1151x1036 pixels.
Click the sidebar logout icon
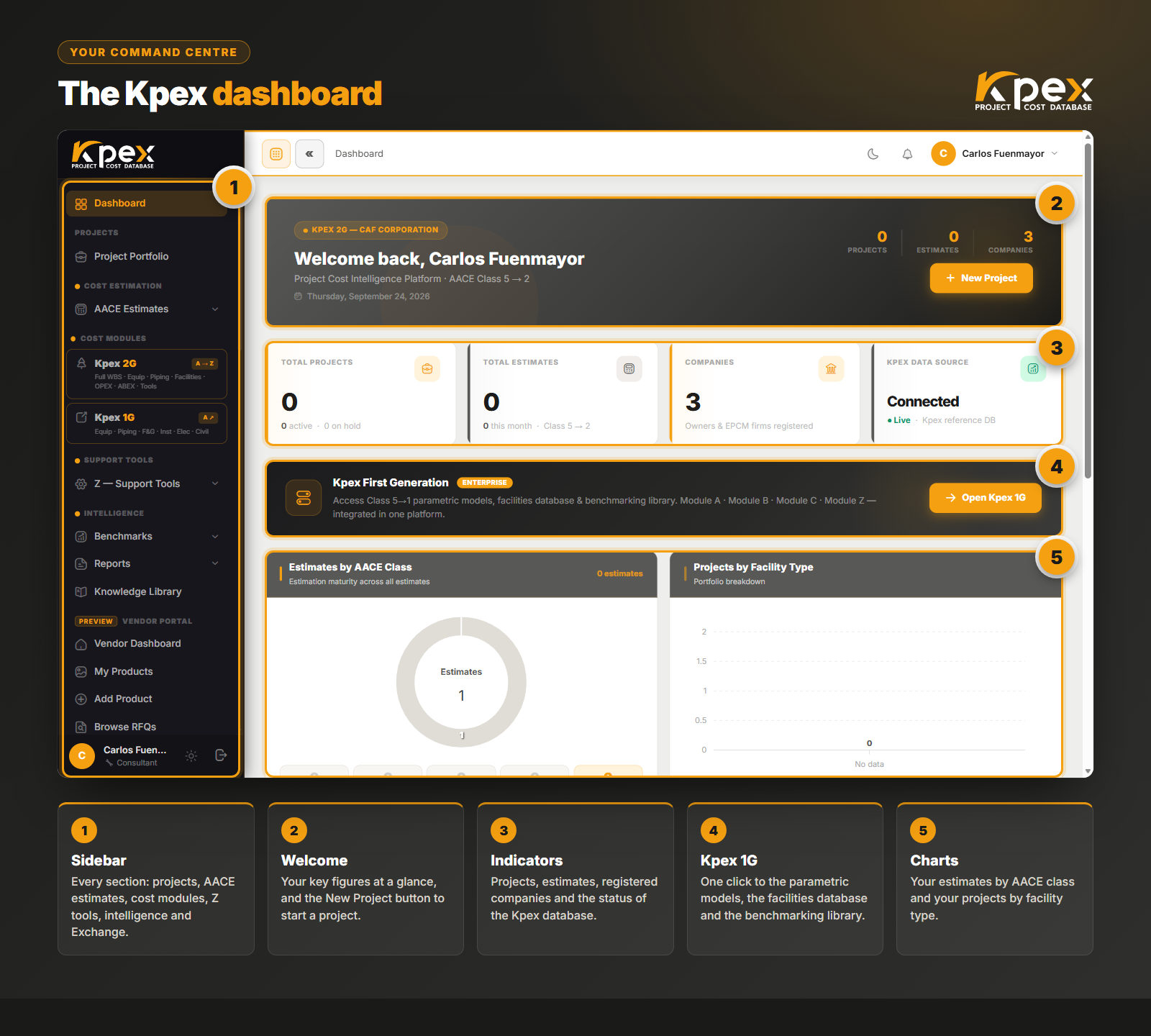pos(221,755)
